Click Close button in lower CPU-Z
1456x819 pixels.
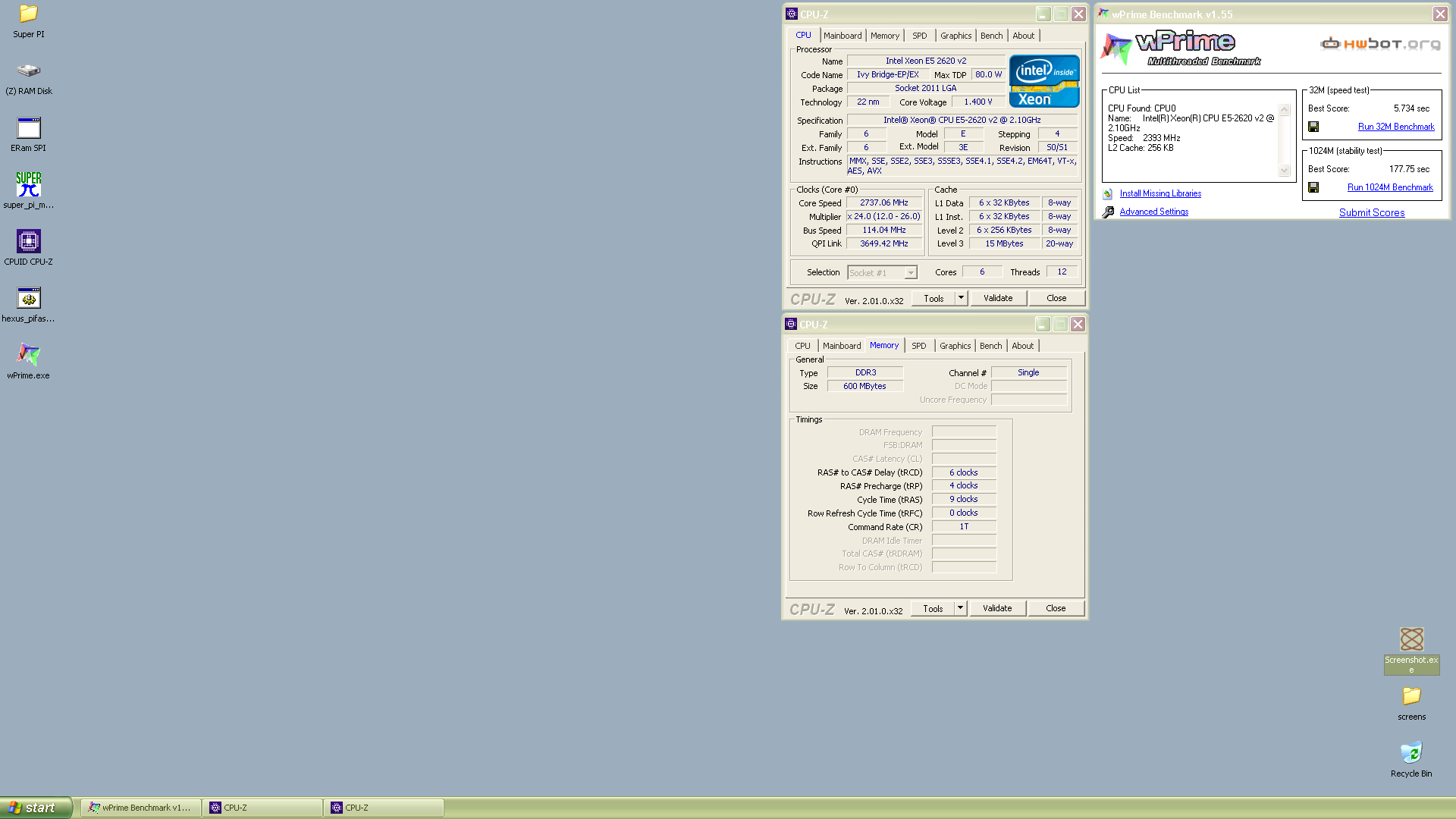point(1056,608)
